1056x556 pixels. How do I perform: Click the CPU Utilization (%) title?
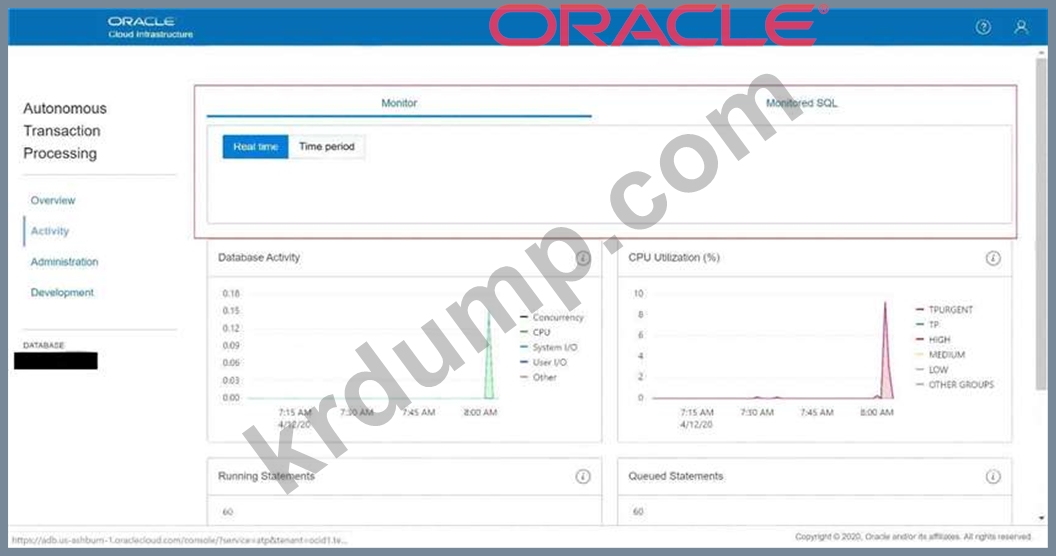(x=673, y=258)
